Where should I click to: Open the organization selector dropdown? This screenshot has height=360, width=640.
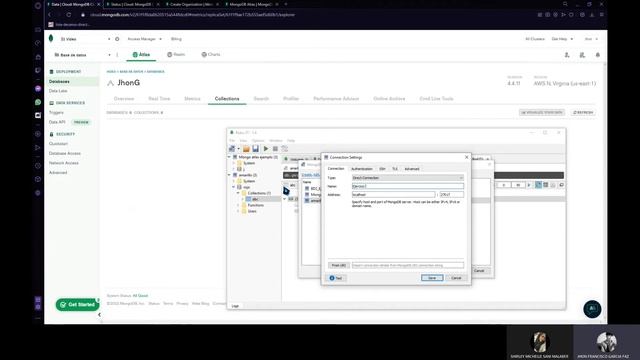coord(83,39)
